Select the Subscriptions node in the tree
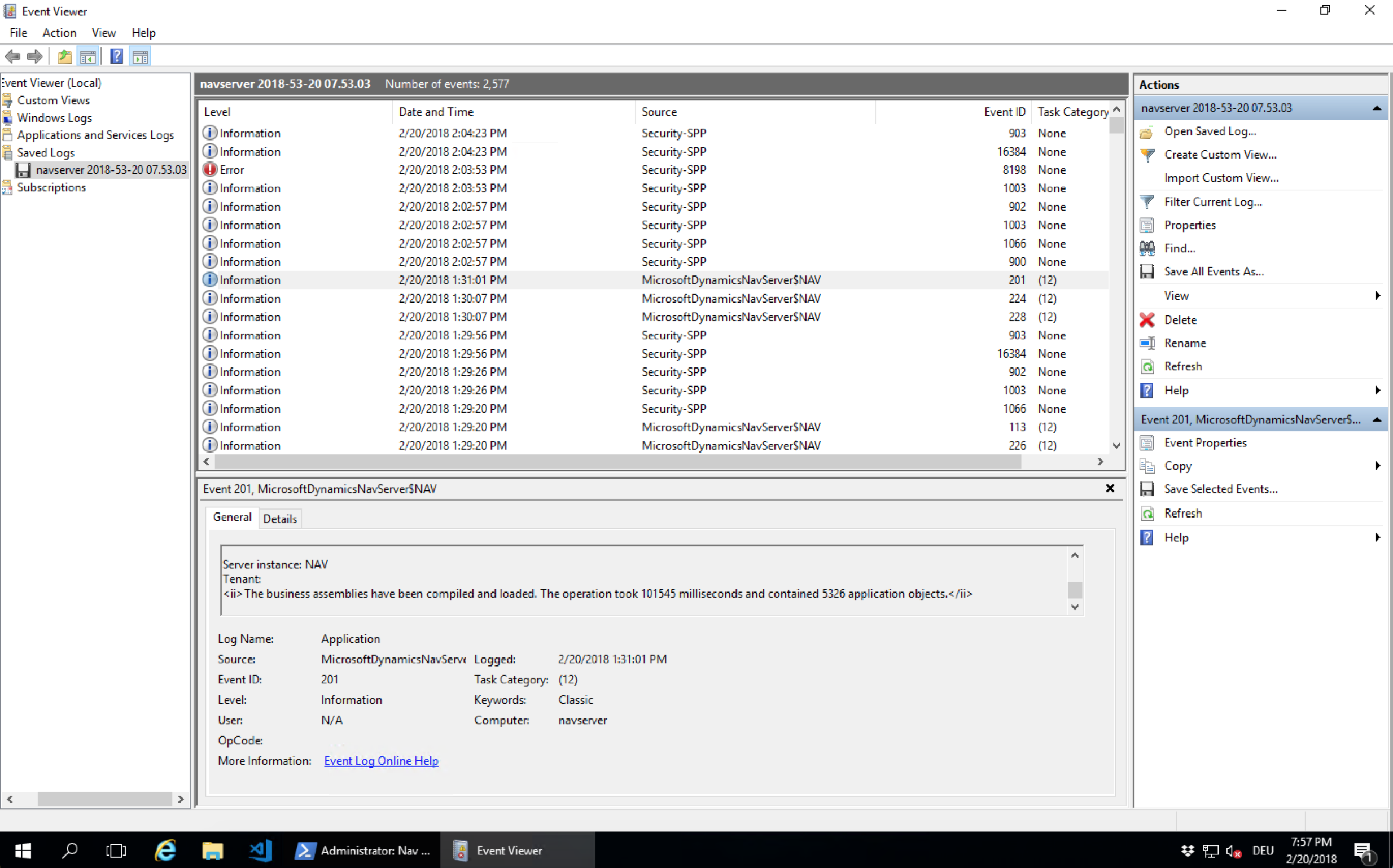The height and width of the screenshot is (868, 1393). 52,187
